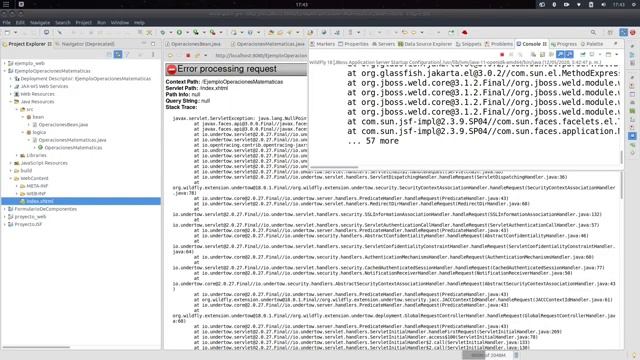
Task: Click the browser back arrow icon
Action: tap(171, 56)
